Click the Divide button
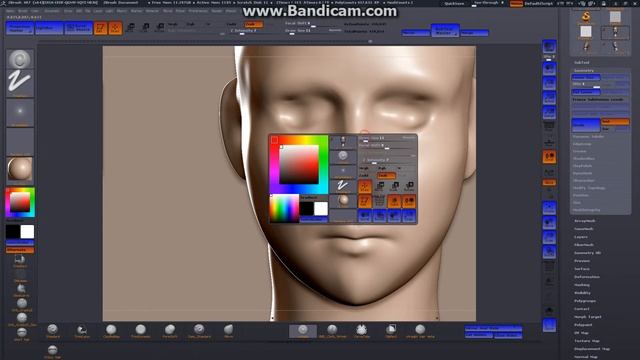The height and width of the screenshot is (360, 640). 585,125
